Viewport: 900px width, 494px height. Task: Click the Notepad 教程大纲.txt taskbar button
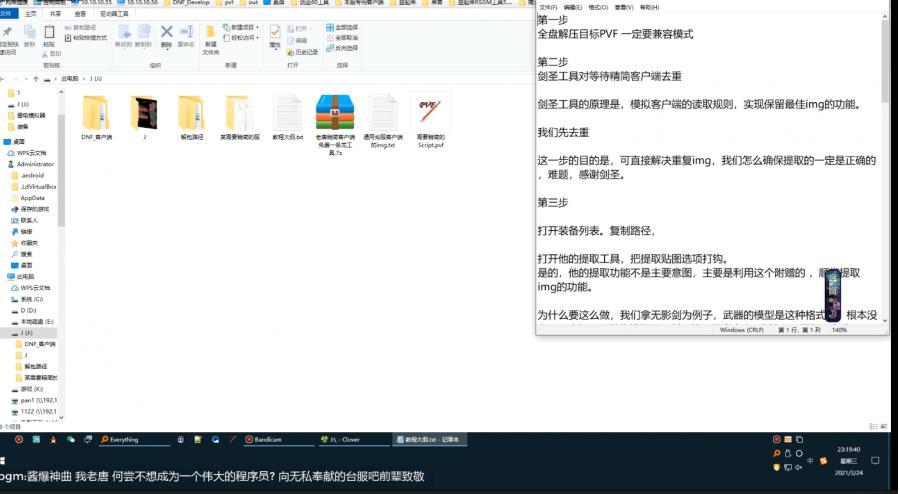click(x=430, y=439)
